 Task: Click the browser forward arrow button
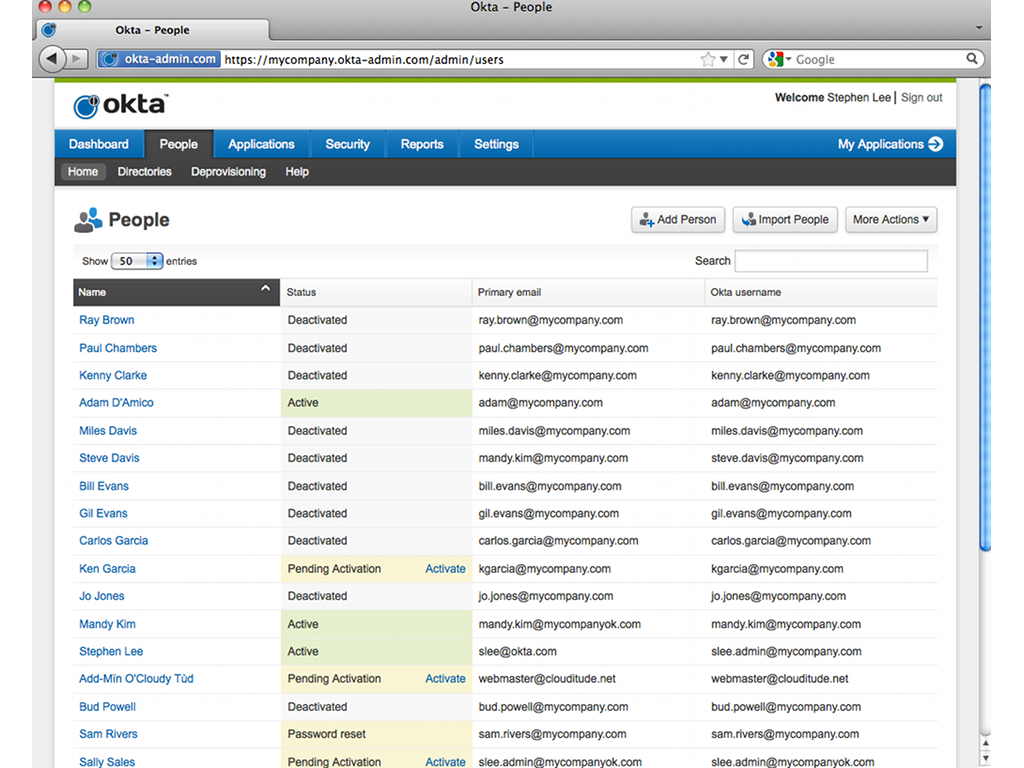point(78,59)
